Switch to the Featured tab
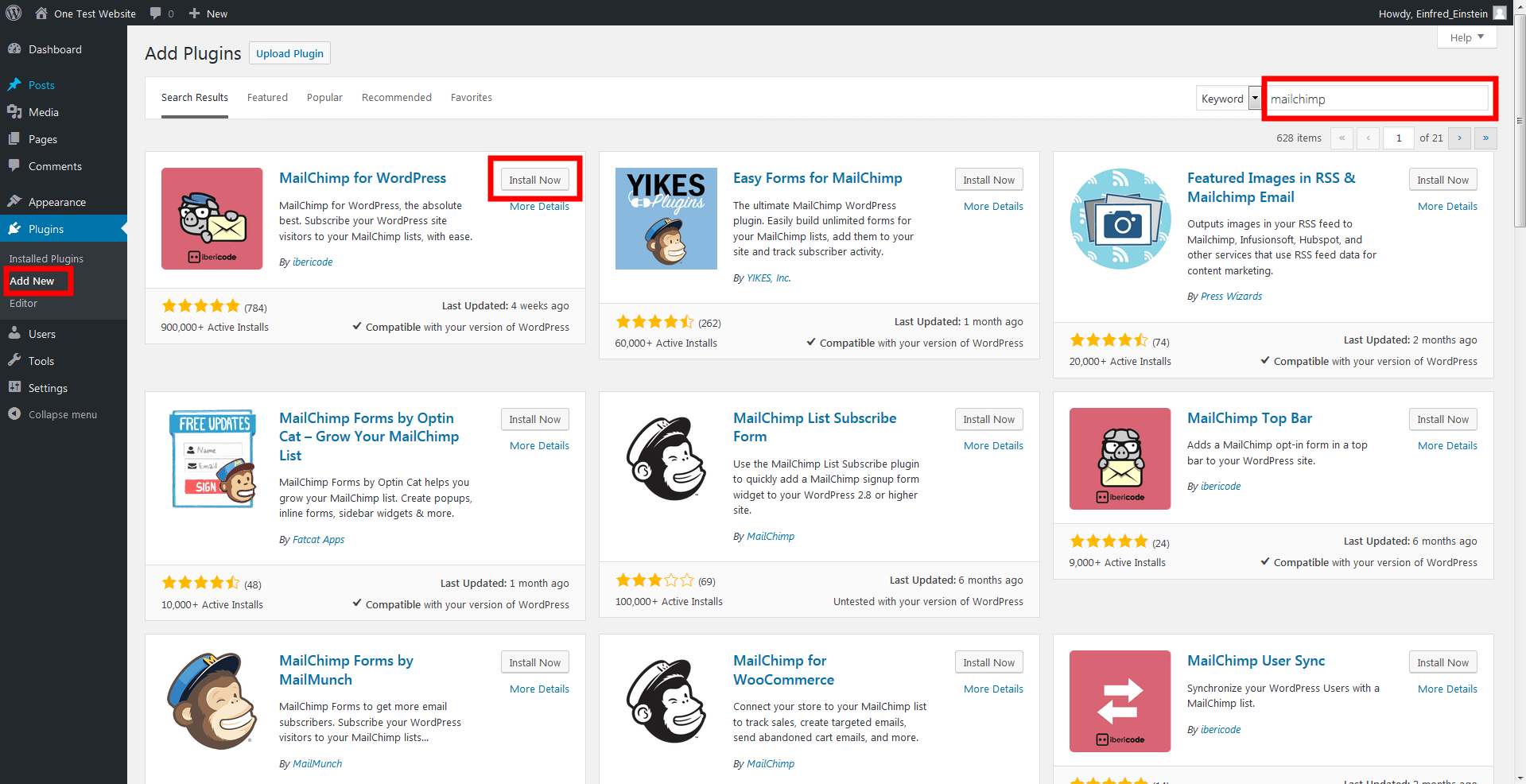 [x=267, y=98]
